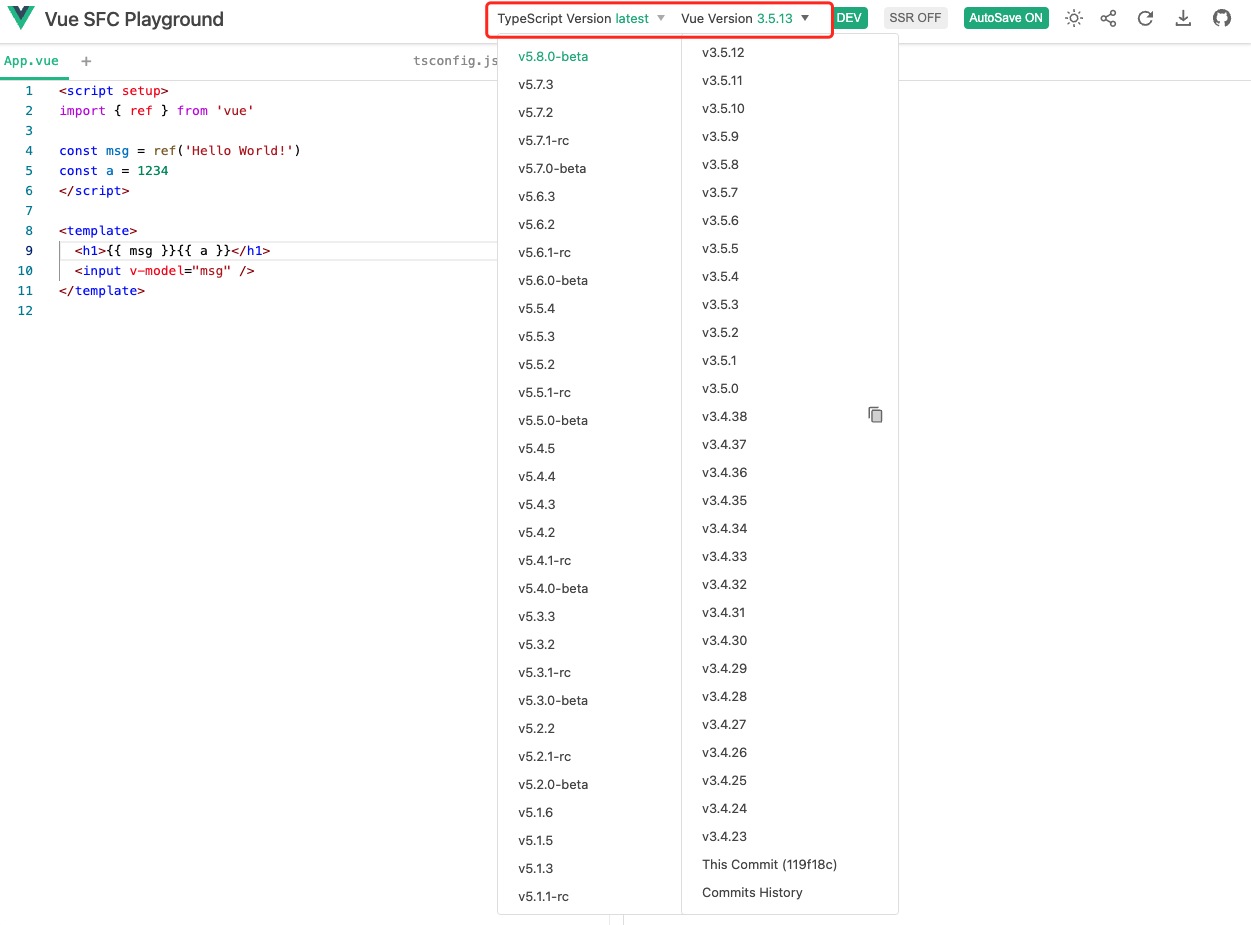This screenshot has height=925, width=1251.
Task: Pick TypeScript v5.7.1-rc
Action: [543, 141]
